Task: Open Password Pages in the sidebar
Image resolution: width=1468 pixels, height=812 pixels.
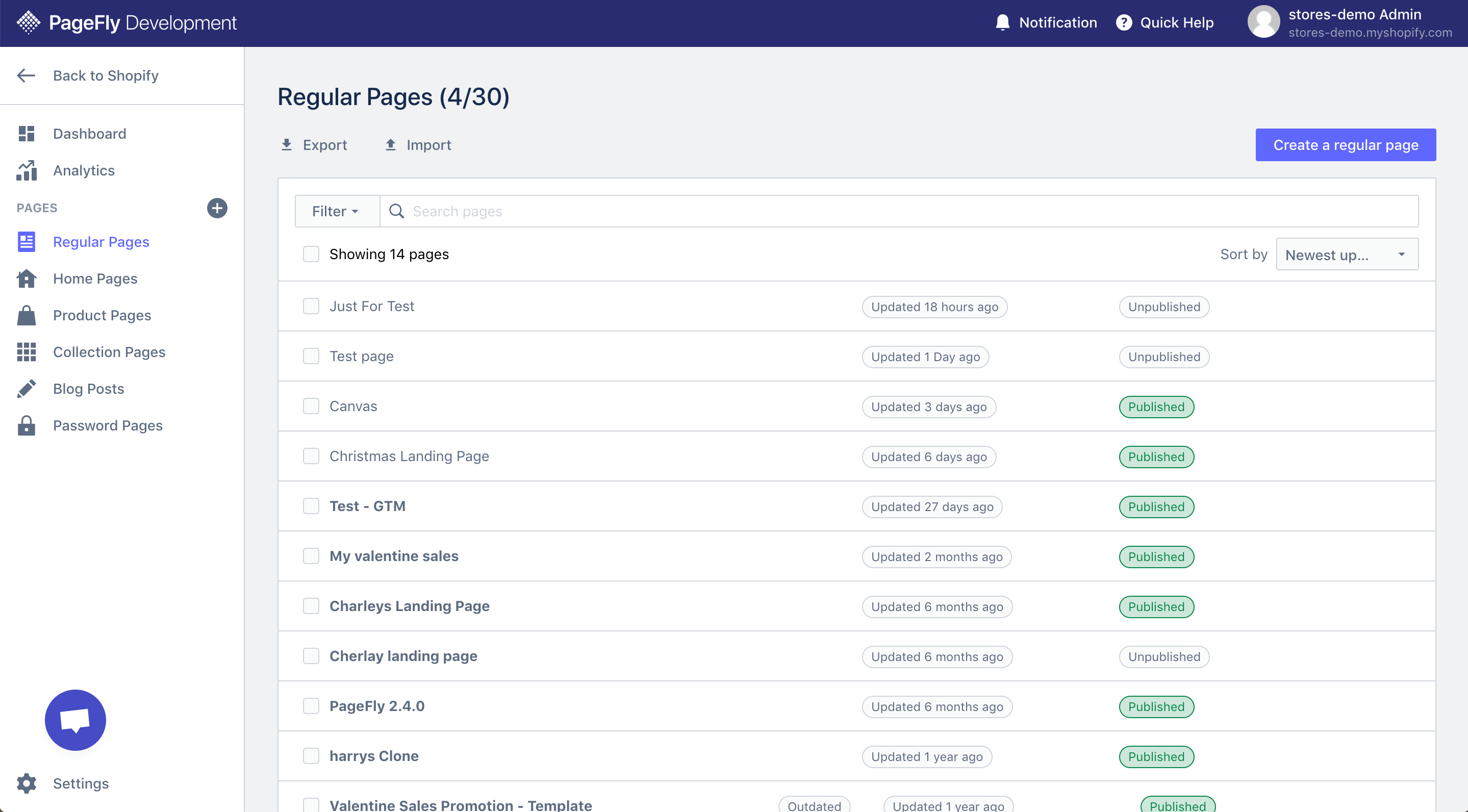Action: (108, 426)
